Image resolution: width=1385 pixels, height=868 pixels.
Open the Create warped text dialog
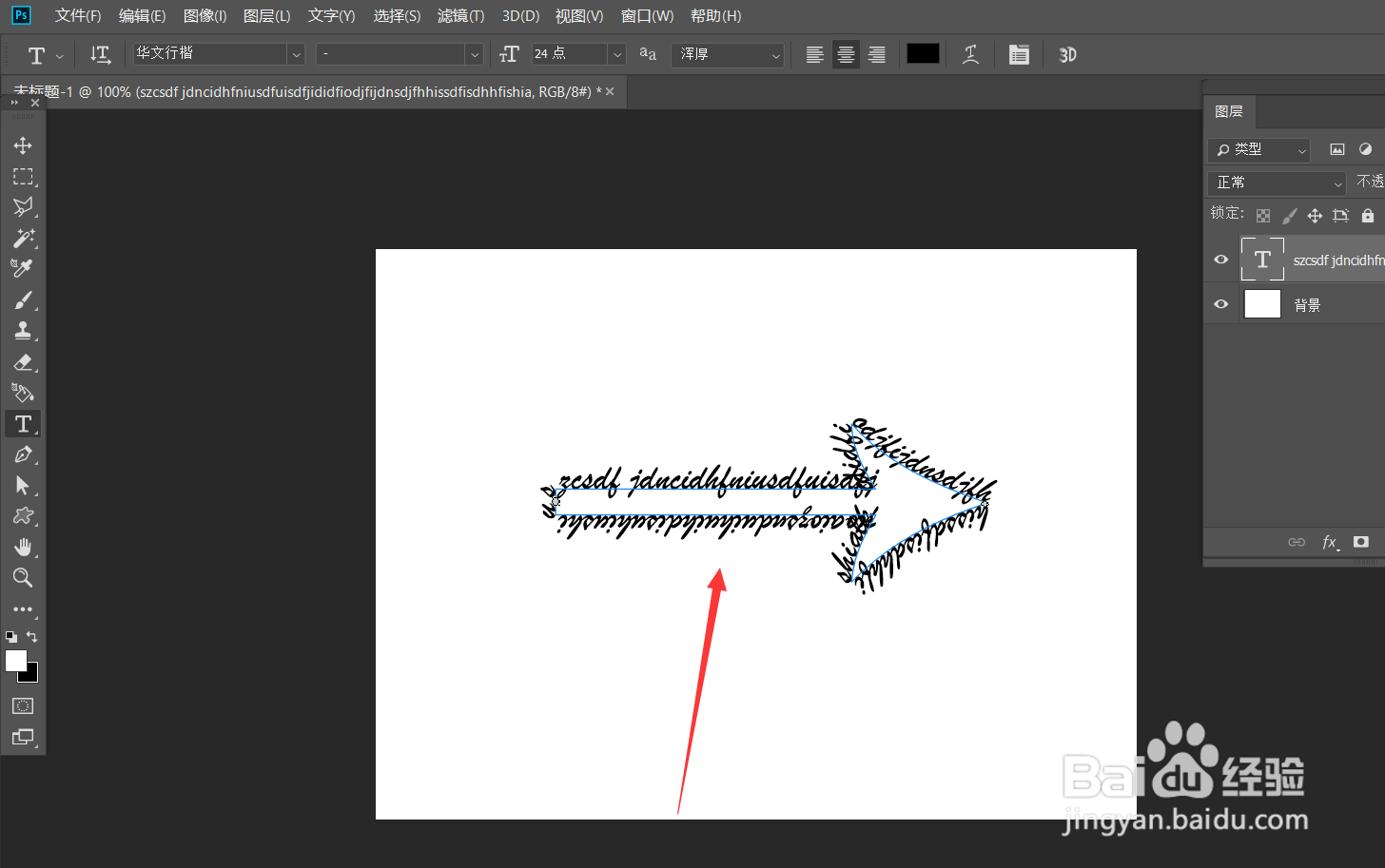pos(970,54)
